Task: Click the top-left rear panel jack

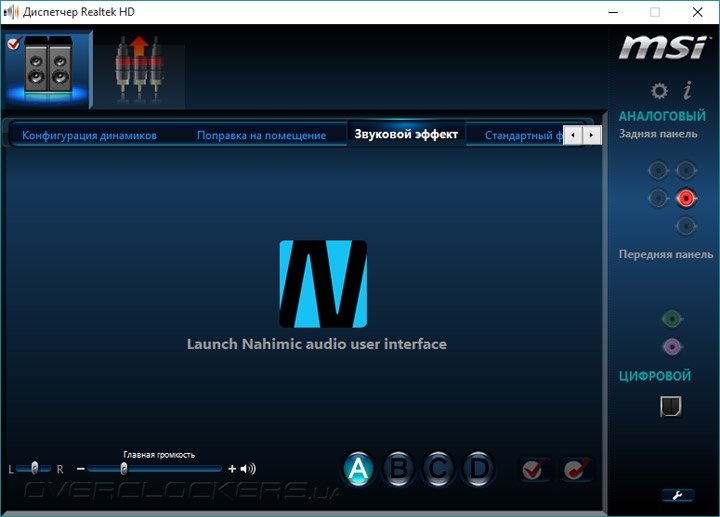Action: click(x=658, y=171)
